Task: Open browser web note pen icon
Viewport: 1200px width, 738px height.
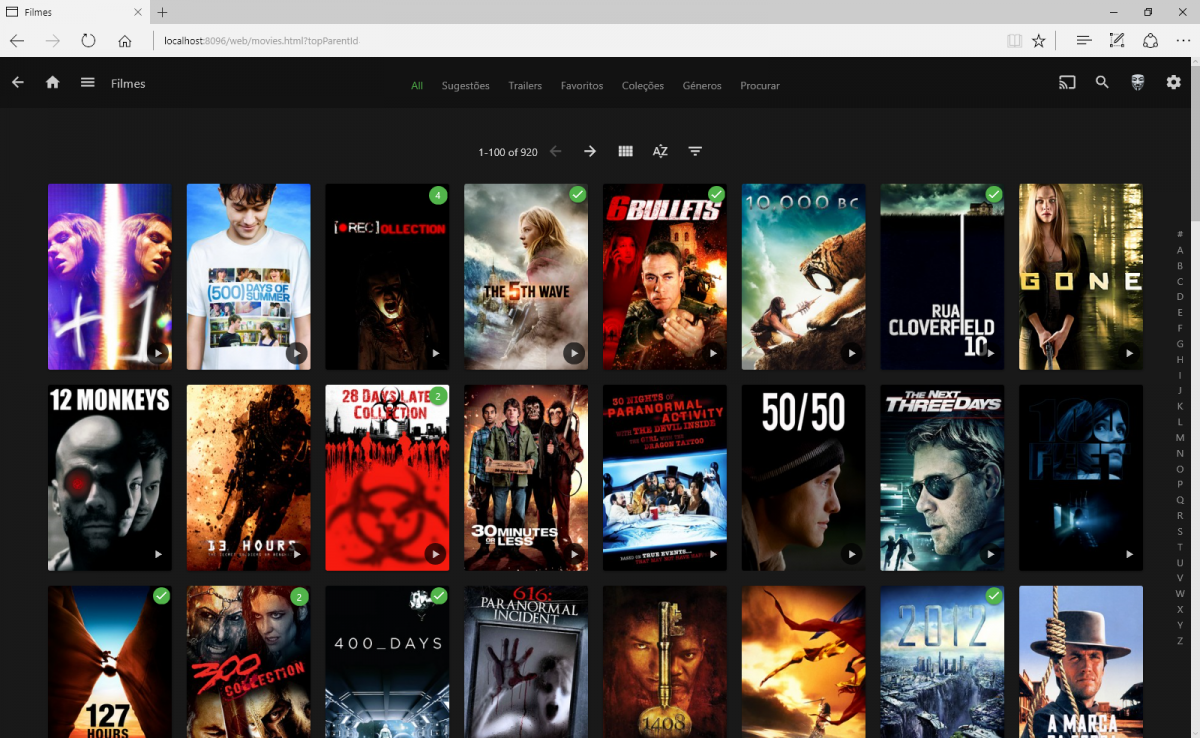Action: point(1117,41)
